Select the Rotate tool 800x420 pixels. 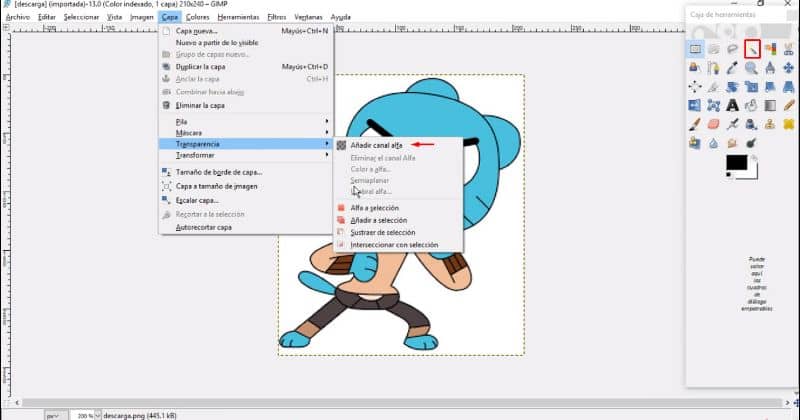click(733, 86)
